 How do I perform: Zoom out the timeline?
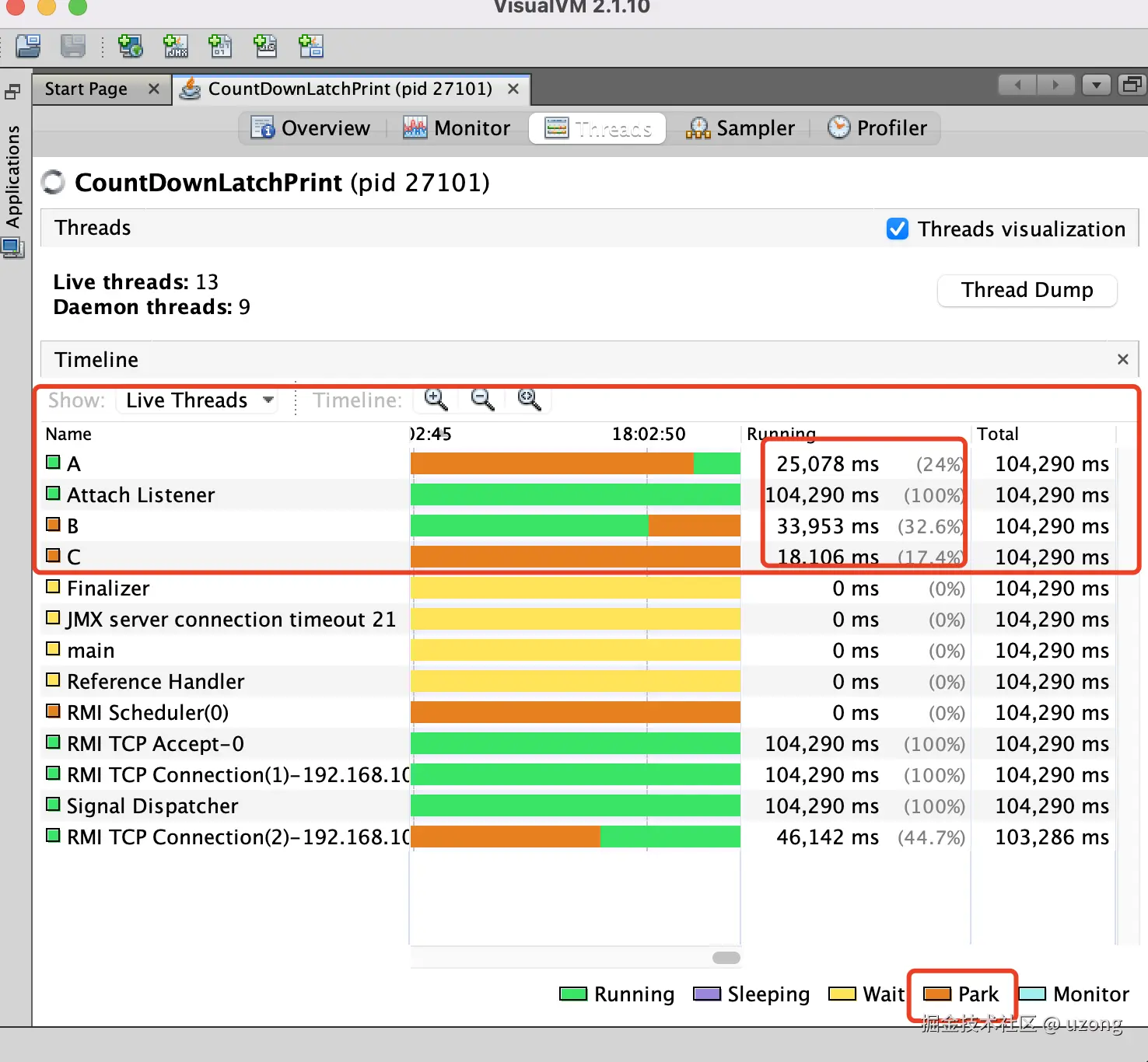coord(483,400)
